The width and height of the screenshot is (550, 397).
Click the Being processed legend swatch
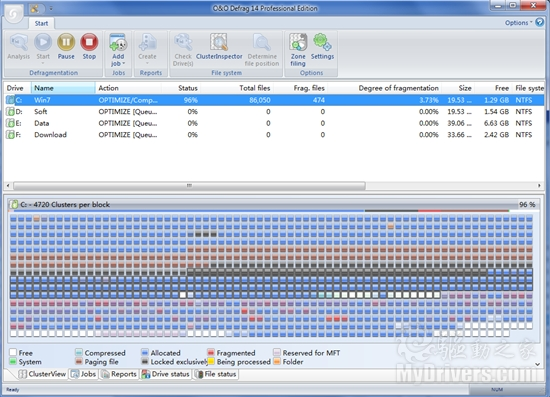click(211, 361)
